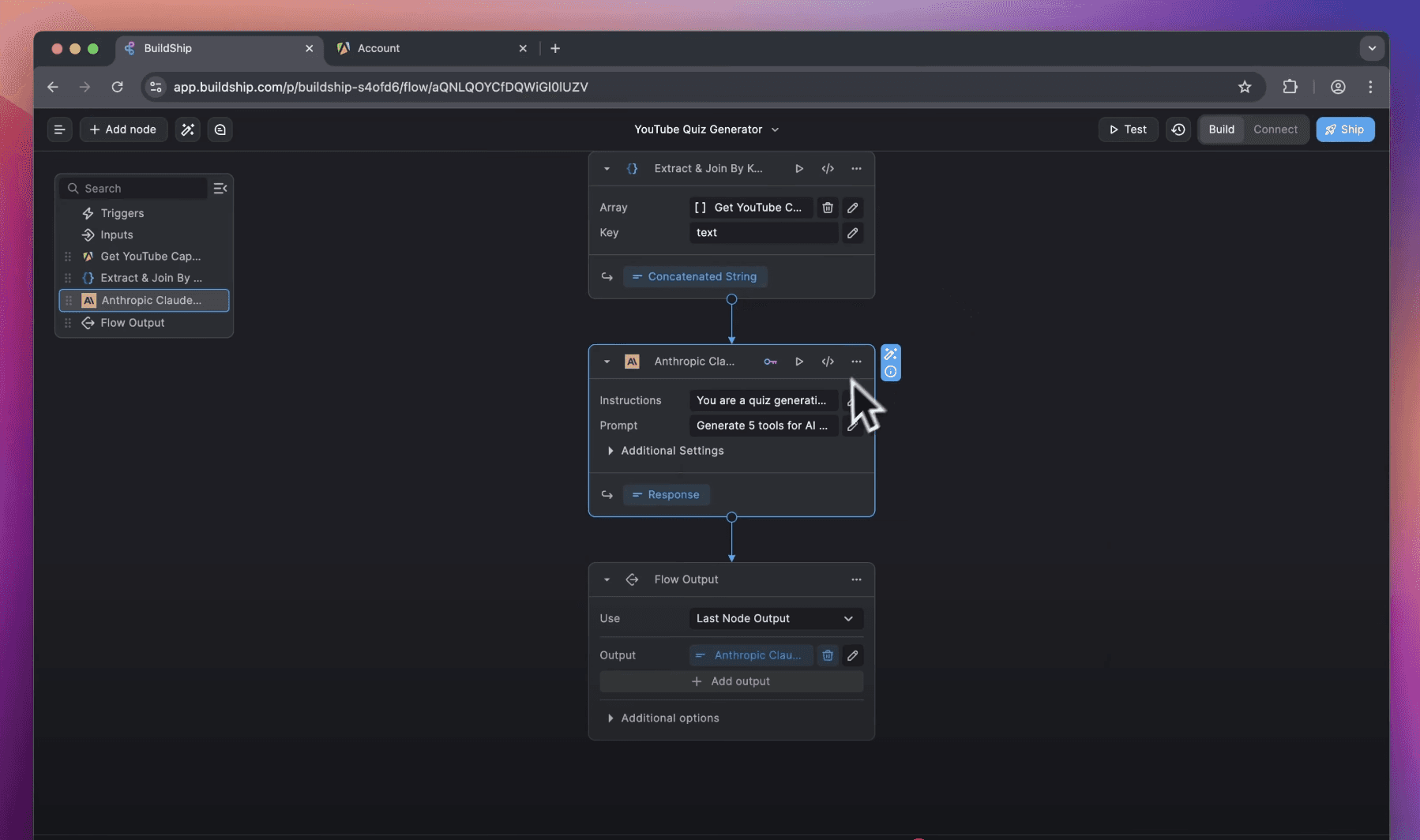1420x840 pixels.
Task: Open Chrome three-dot menu
Action: coord(1370,87)
